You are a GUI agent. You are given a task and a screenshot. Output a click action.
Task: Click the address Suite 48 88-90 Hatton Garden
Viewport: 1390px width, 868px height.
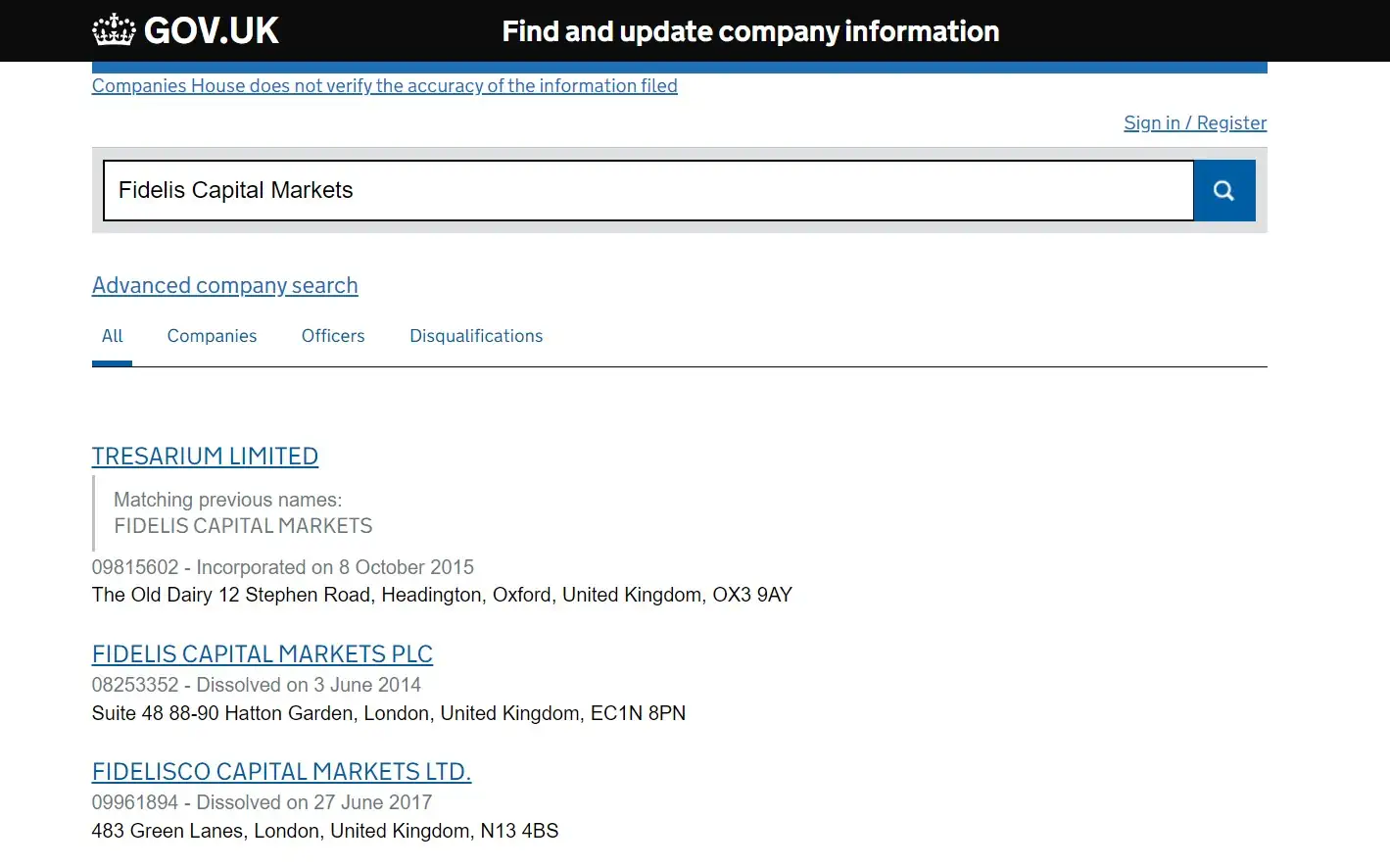click(x=389, y=713)
